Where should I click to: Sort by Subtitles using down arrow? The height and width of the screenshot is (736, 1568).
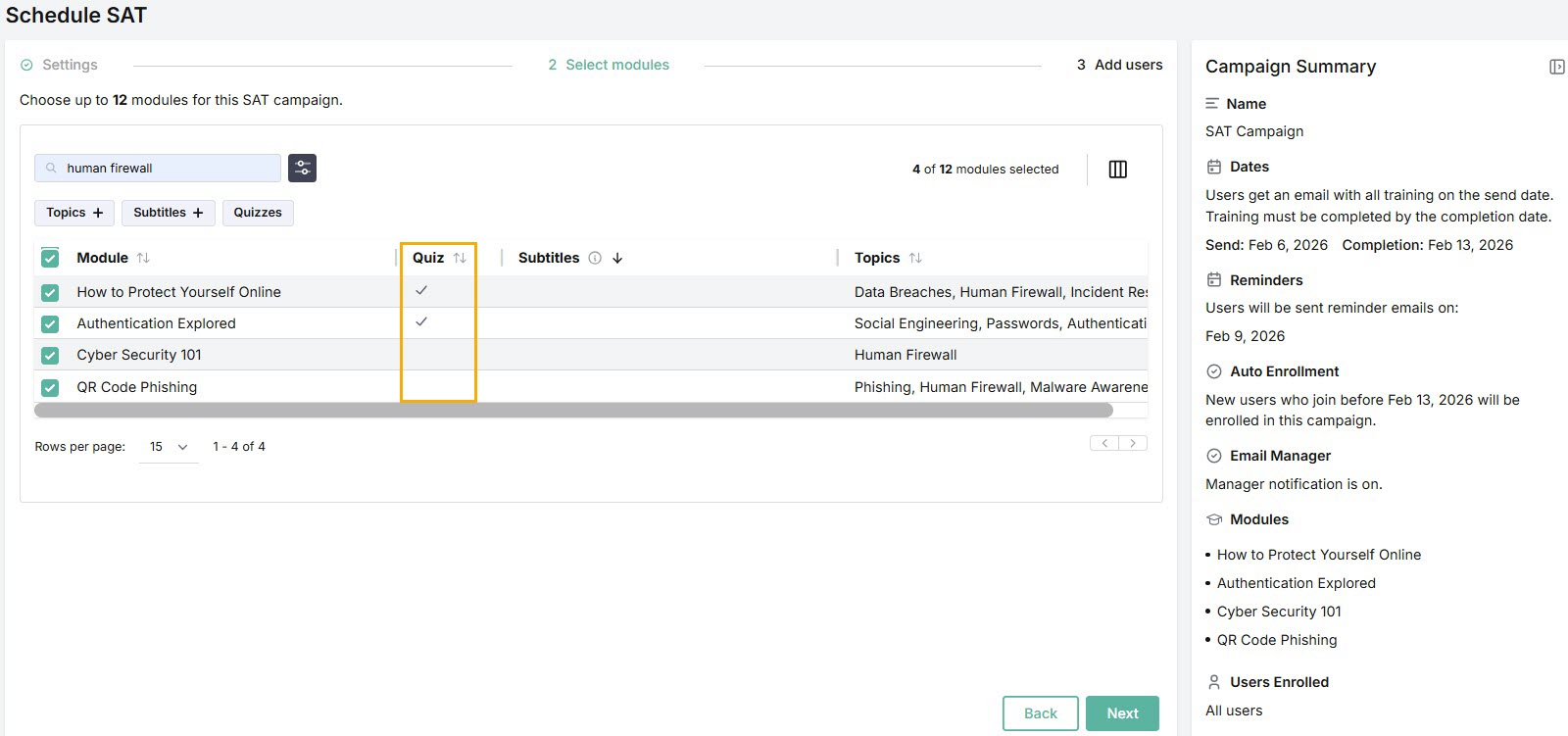[x=617, y=258]
